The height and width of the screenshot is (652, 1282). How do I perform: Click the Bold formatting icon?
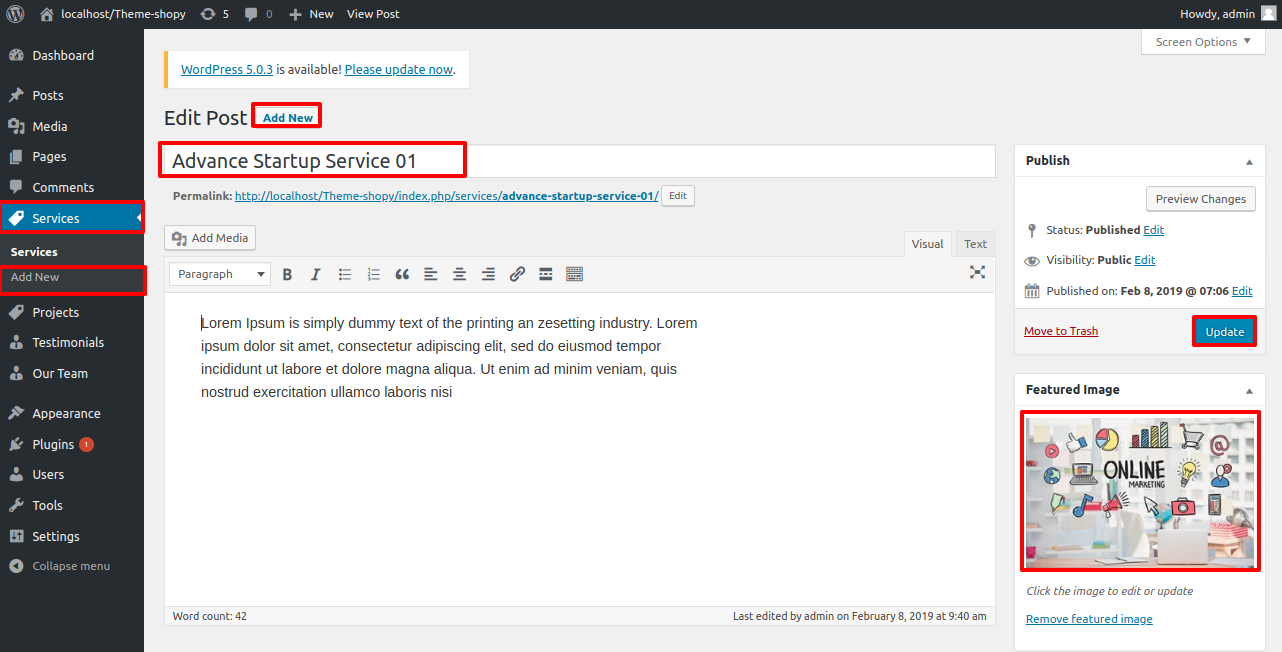point(287,274)
